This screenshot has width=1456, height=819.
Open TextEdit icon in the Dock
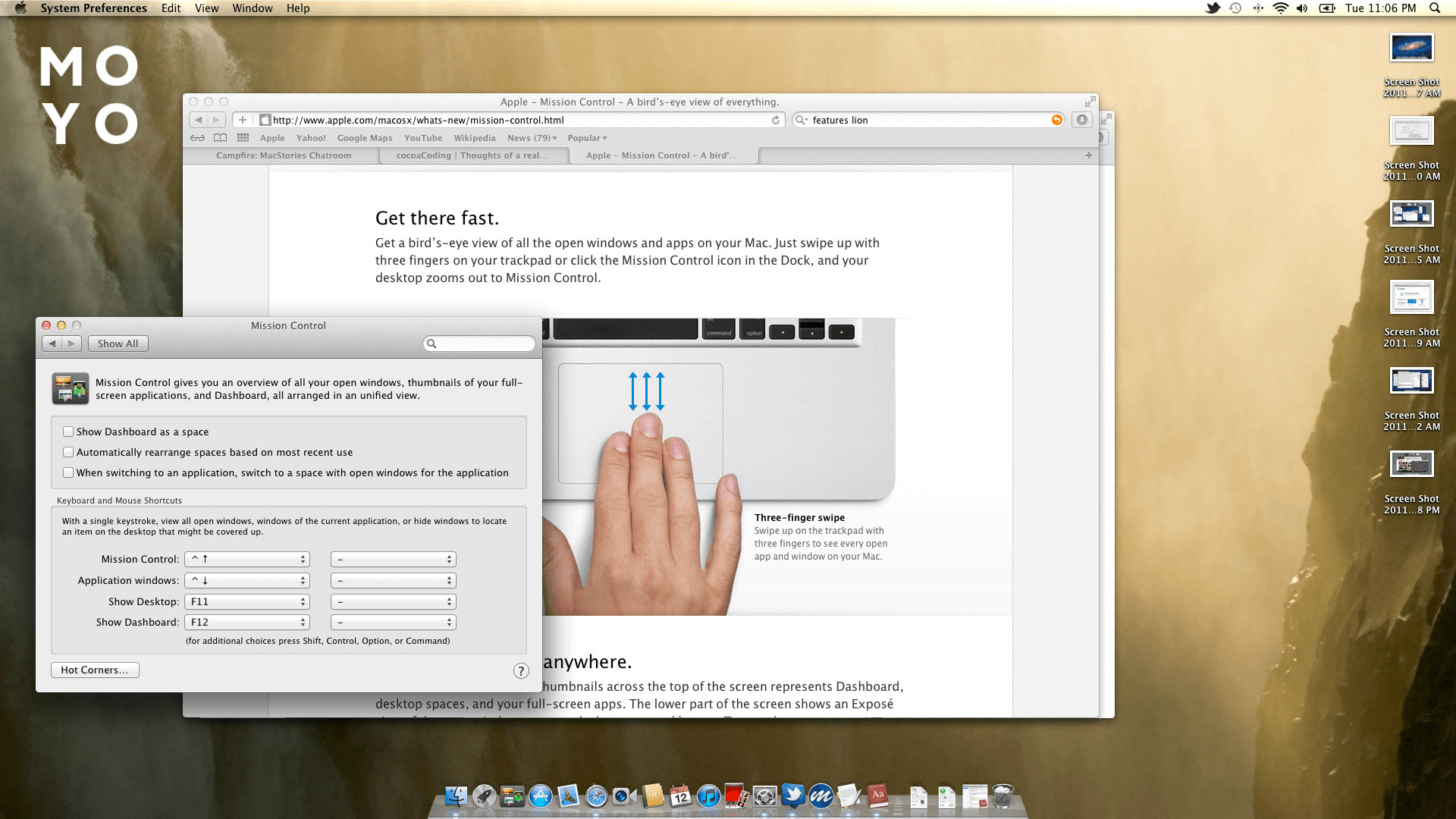849,796
